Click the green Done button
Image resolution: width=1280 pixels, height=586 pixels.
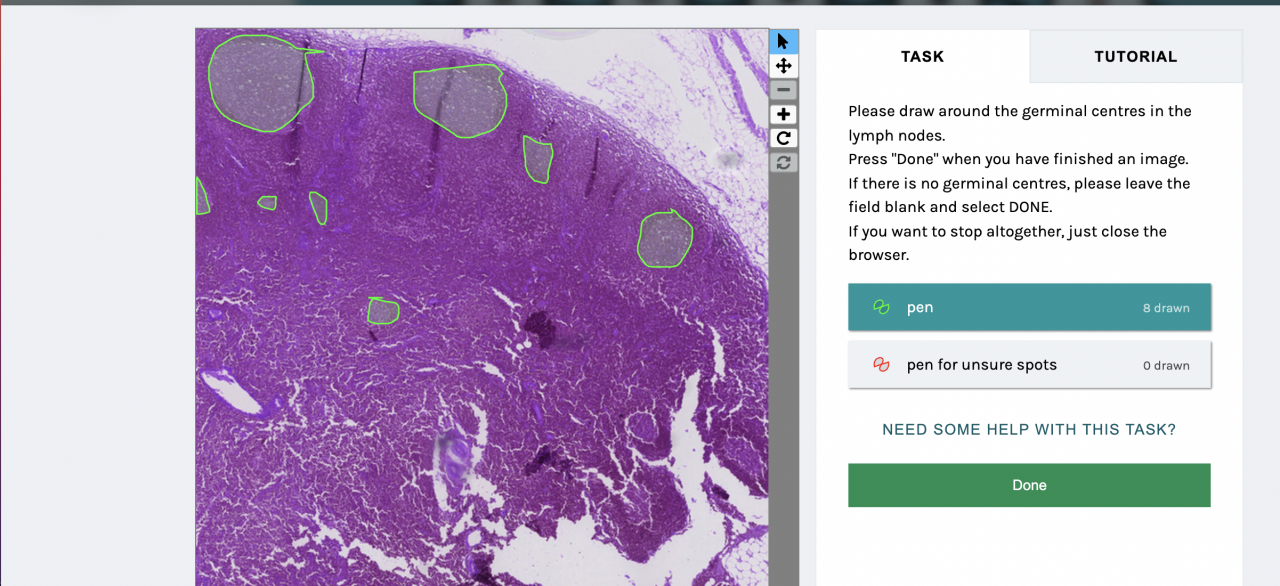(x=1029, y=485)
